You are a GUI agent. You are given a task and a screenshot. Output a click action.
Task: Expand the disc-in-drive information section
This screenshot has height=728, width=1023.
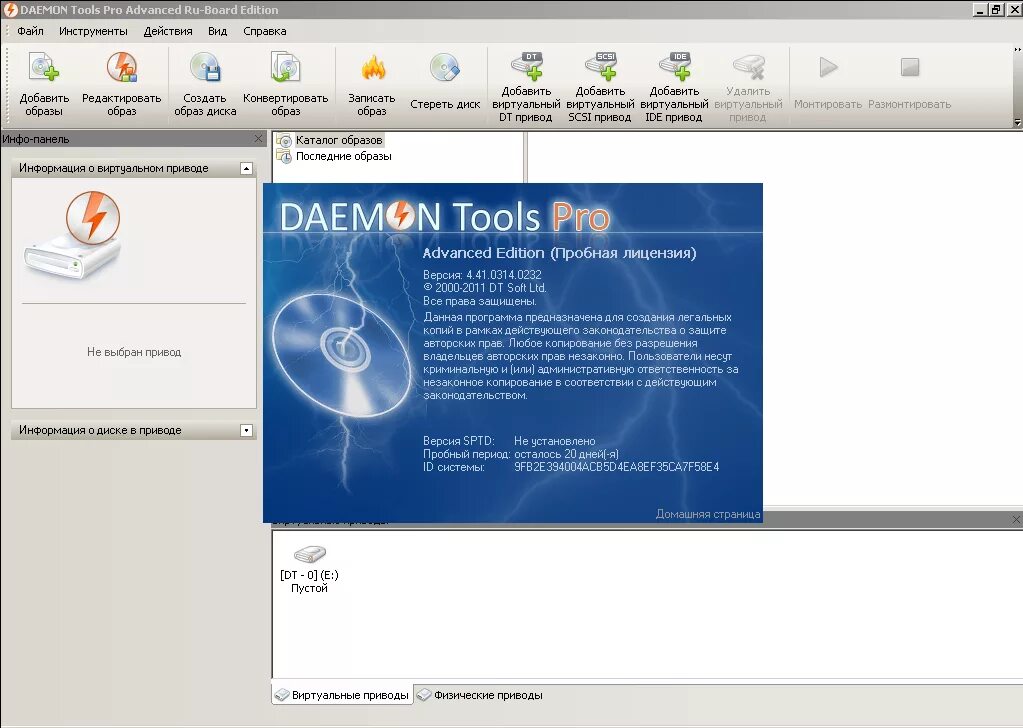tap(246, 431)
